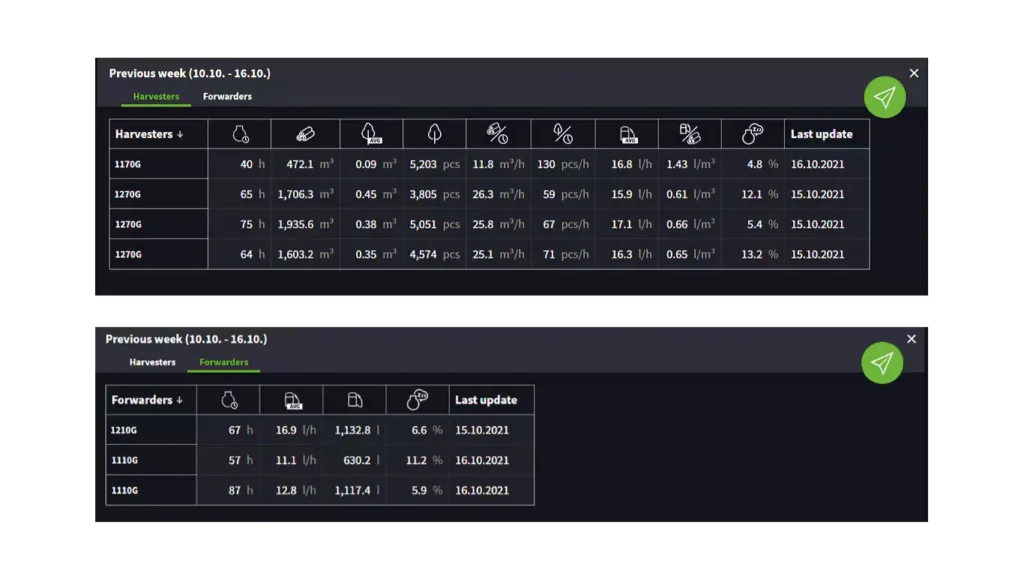Screen dimensions: 1024x576
Task: Click the 4.8 % idle cell
Action: click(753, 164)
